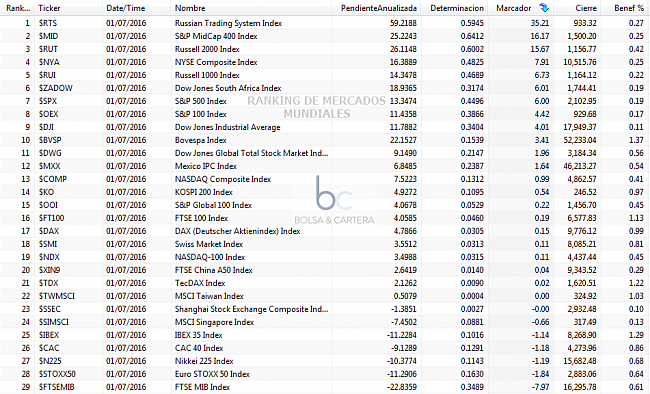The height and width of the screenshot is (394, 650).
Task: Select the $ZADOW ticker cell
Action: 56,88
